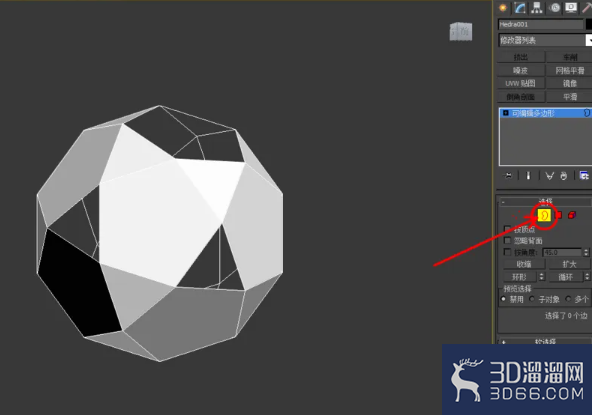
Task: Apply the 平滑 modifier button
Action: 569,97
